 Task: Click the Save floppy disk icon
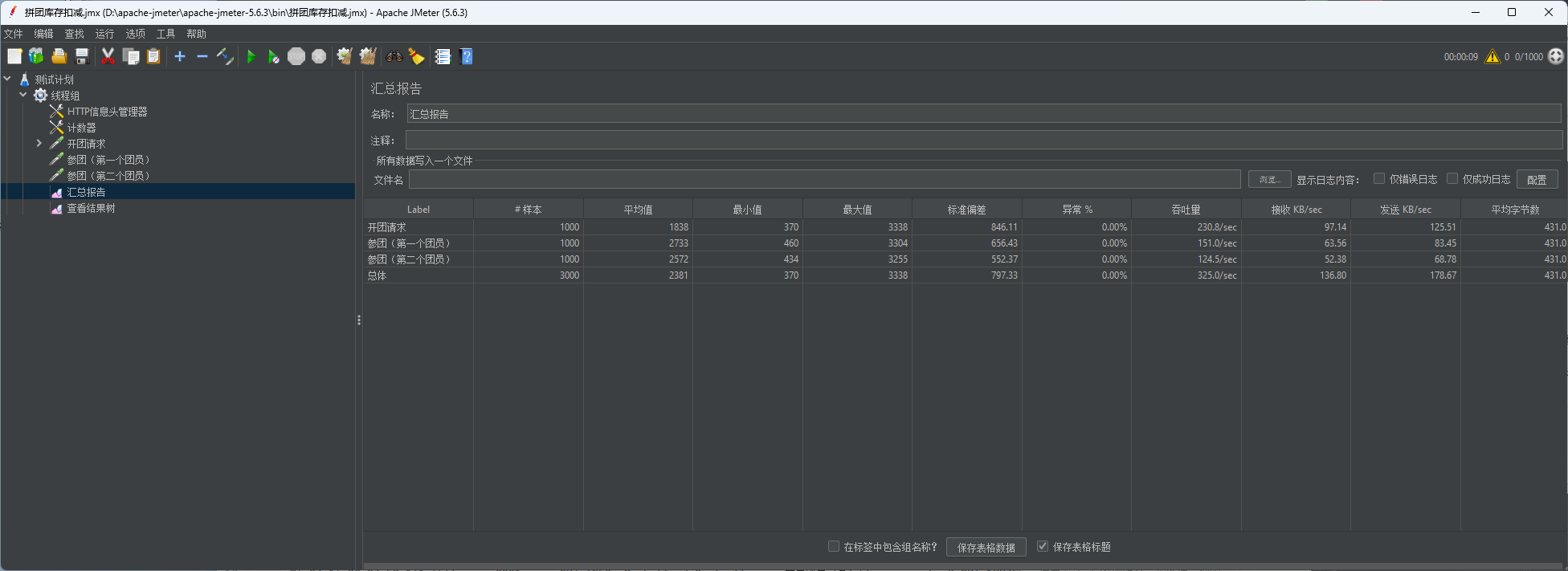[x=82, y=56]
